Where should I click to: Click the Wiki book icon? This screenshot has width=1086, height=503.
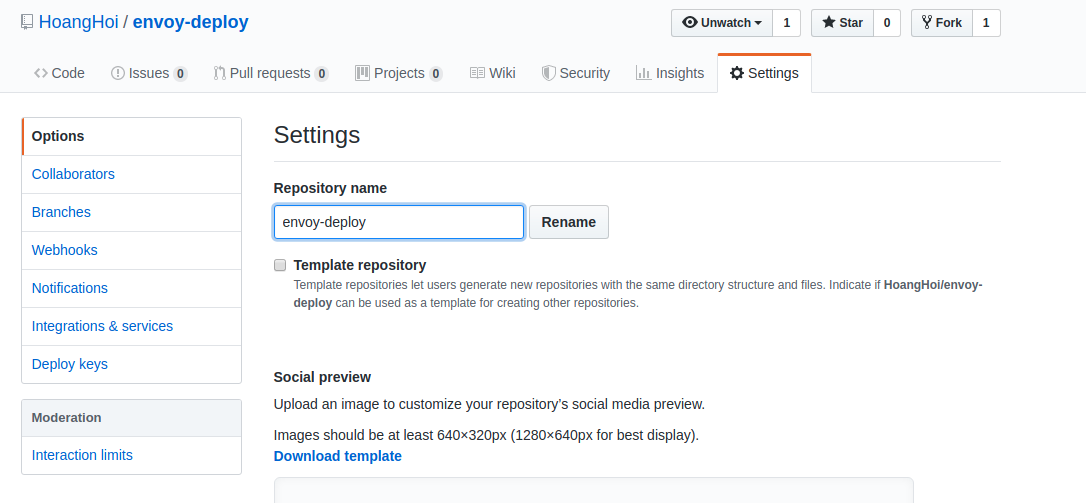(477, 73)
